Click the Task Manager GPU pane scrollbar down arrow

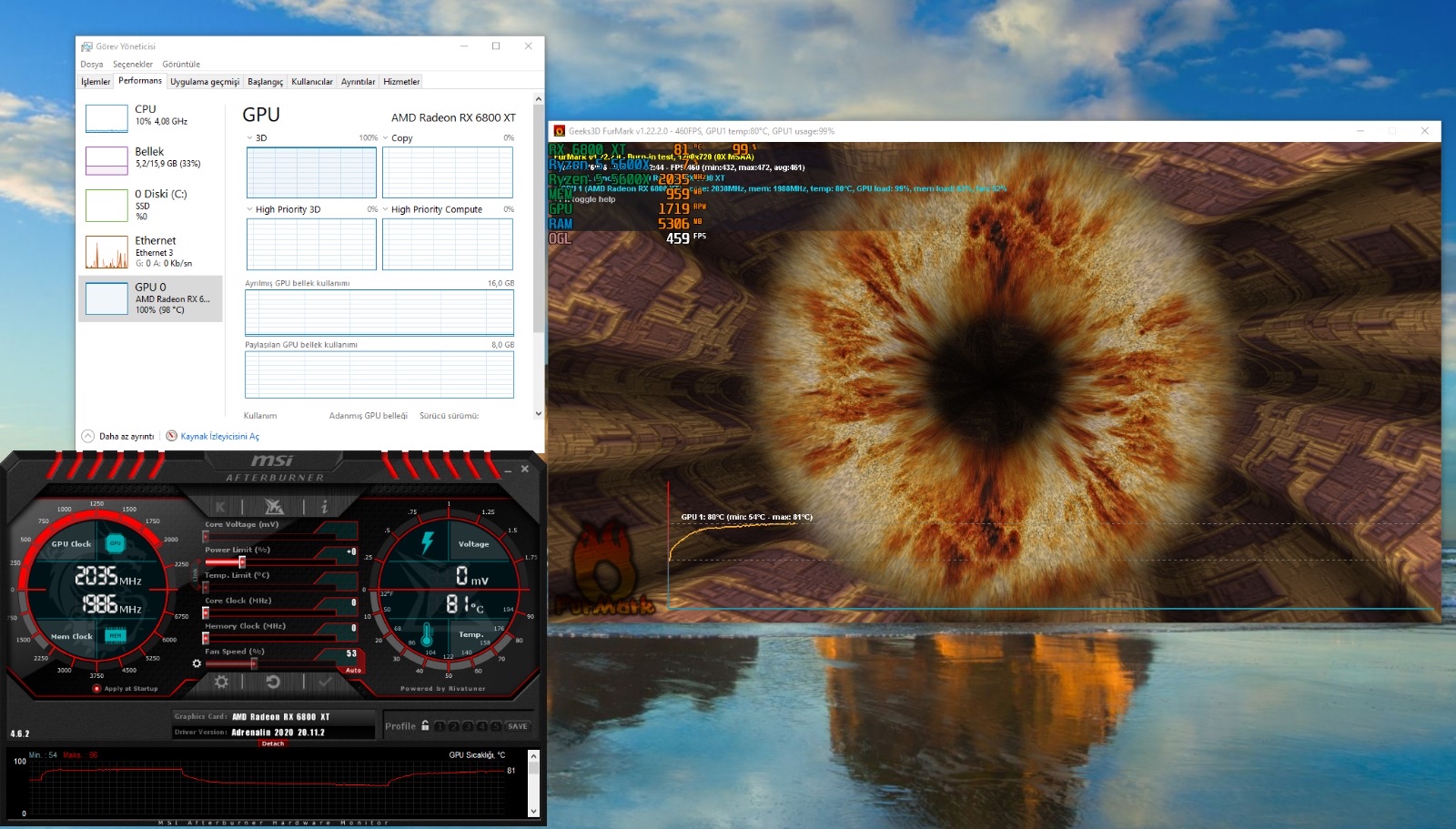click(539, 413)
